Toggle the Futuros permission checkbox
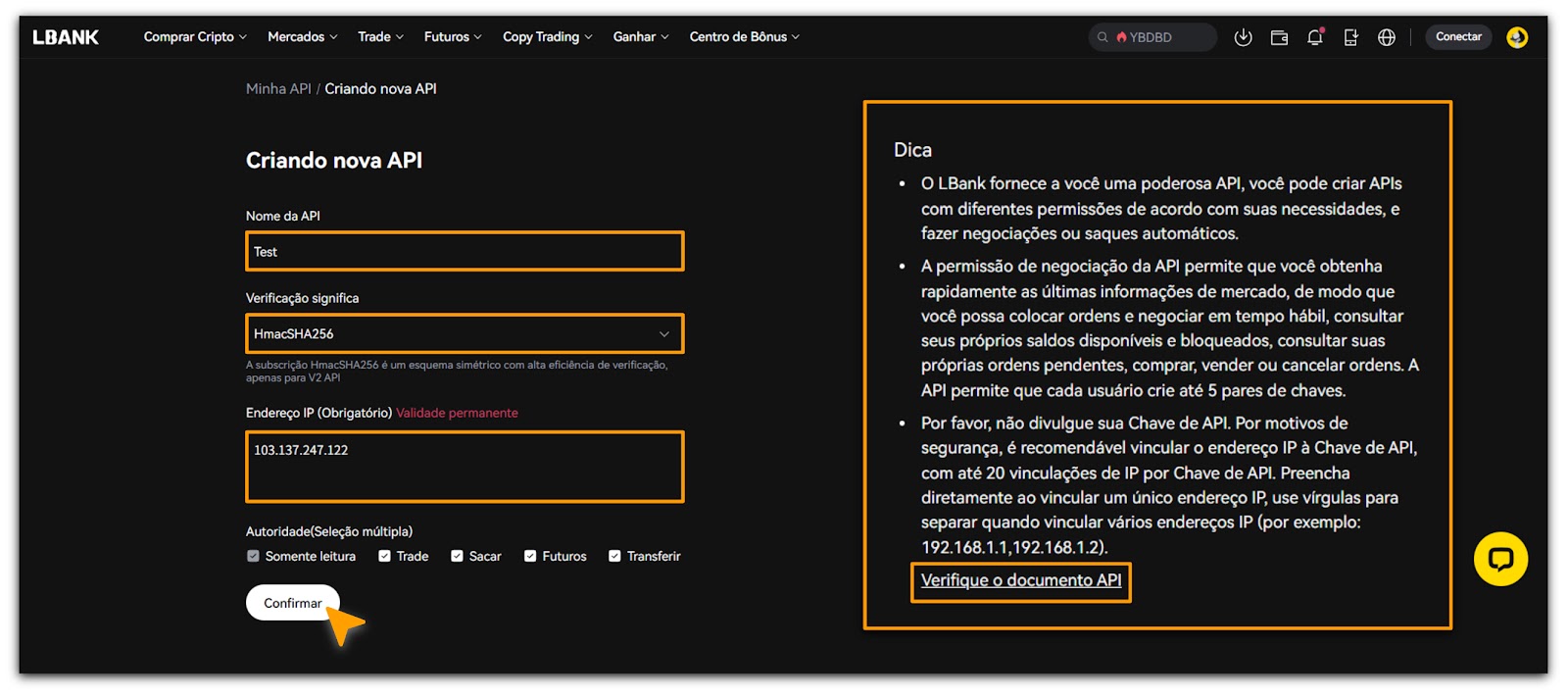The height and width of the screenshot is (697, 1568). click(x=530, y=556)
